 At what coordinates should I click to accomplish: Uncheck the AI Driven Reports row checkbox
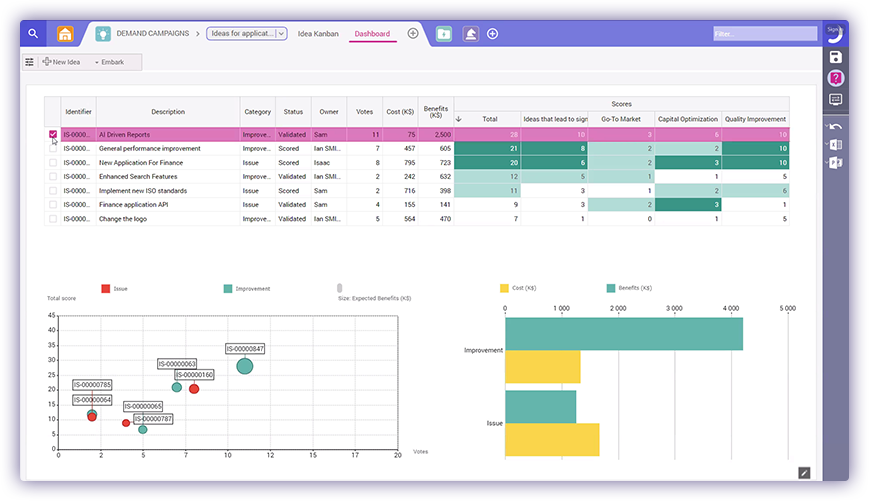(53, 134)
